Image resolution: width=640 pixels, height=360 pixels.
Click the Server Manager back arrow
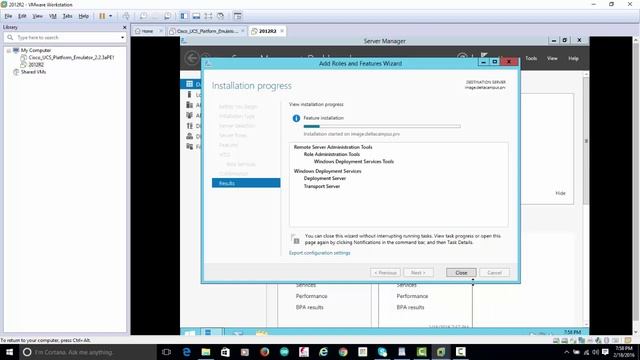click(x=192, y=58)
